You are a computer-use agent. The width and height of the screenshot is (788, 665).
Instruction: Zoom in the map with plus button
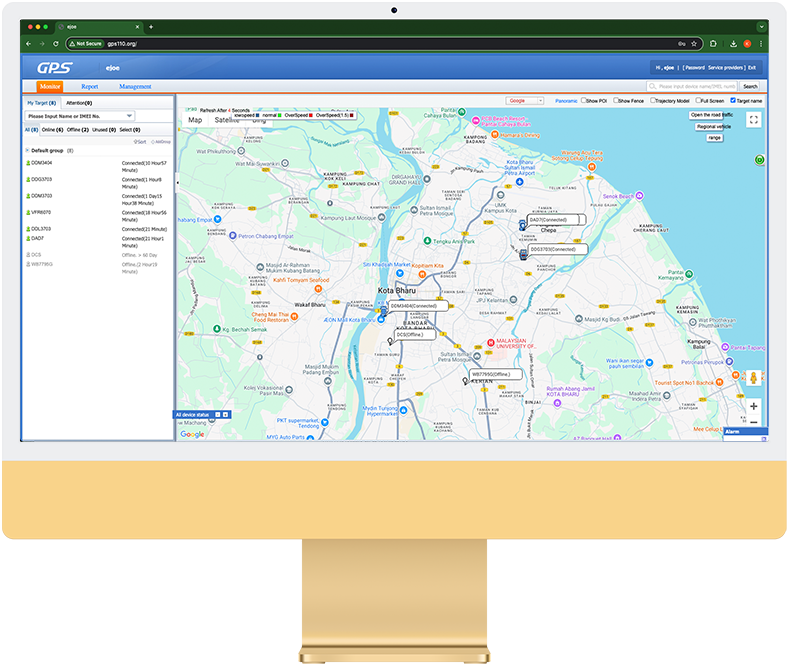tap(753, 406)
